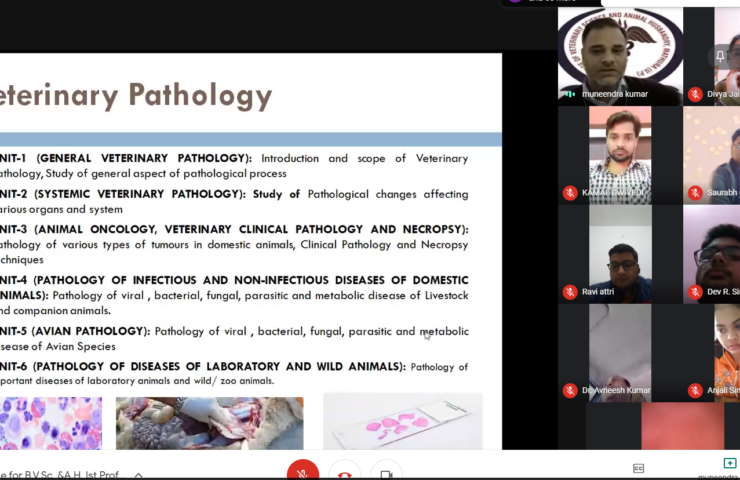The image size is (740, 480).
Task: Toggle the red microphone mute button
Action: 303,471
